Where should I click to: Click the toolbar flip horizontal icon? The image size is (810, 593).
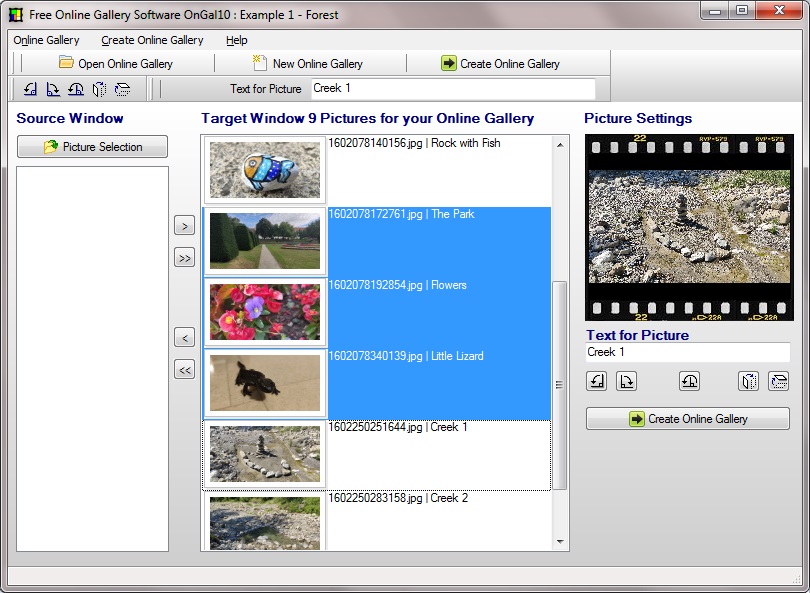[x=99, y=89]
